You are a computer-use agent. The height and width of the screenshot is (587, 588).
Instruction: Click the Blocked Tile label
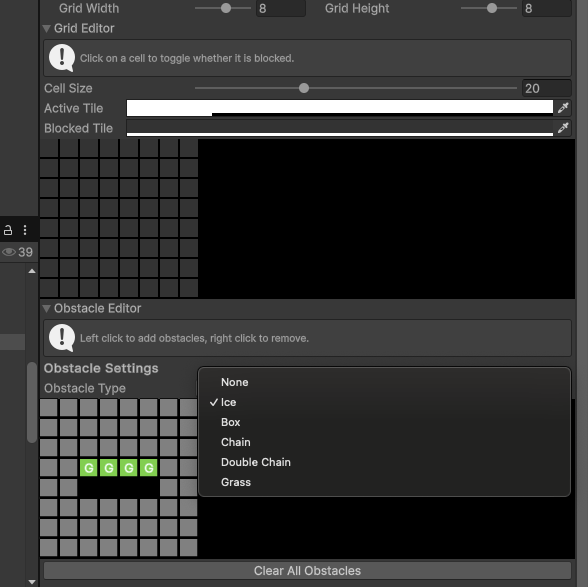click(x=78, y=128)
